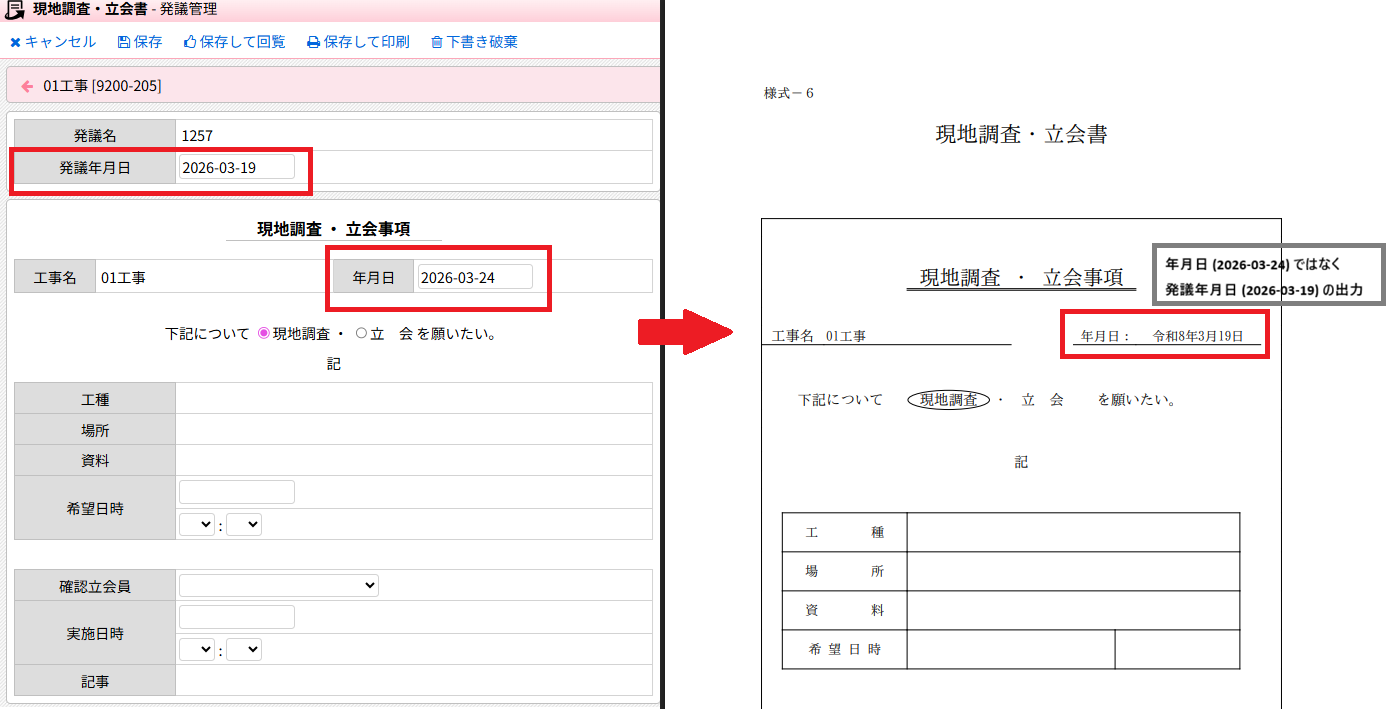Screen dimensions: 1389x709
Task: Click the printer 保存して印刷 icon
Action: click(x=313, y=42)
